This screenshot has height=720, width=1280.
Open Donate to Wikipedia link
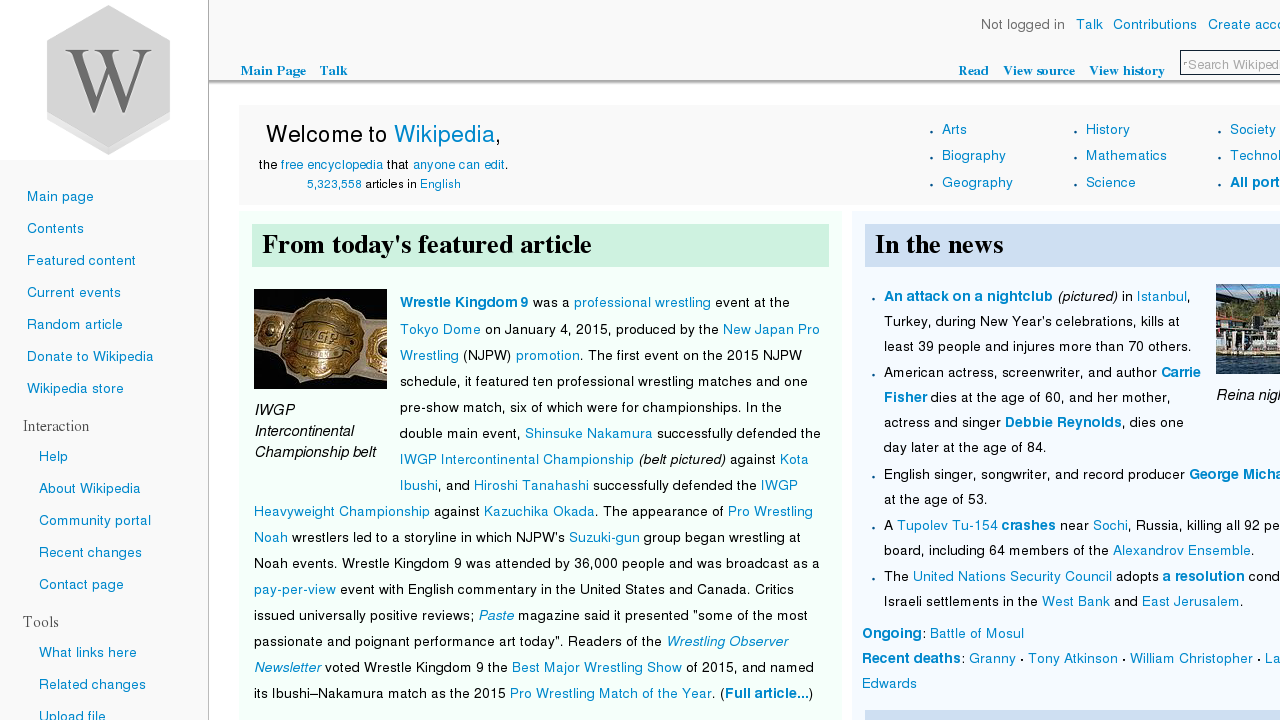pyautogui.click(x=90, y=357)
